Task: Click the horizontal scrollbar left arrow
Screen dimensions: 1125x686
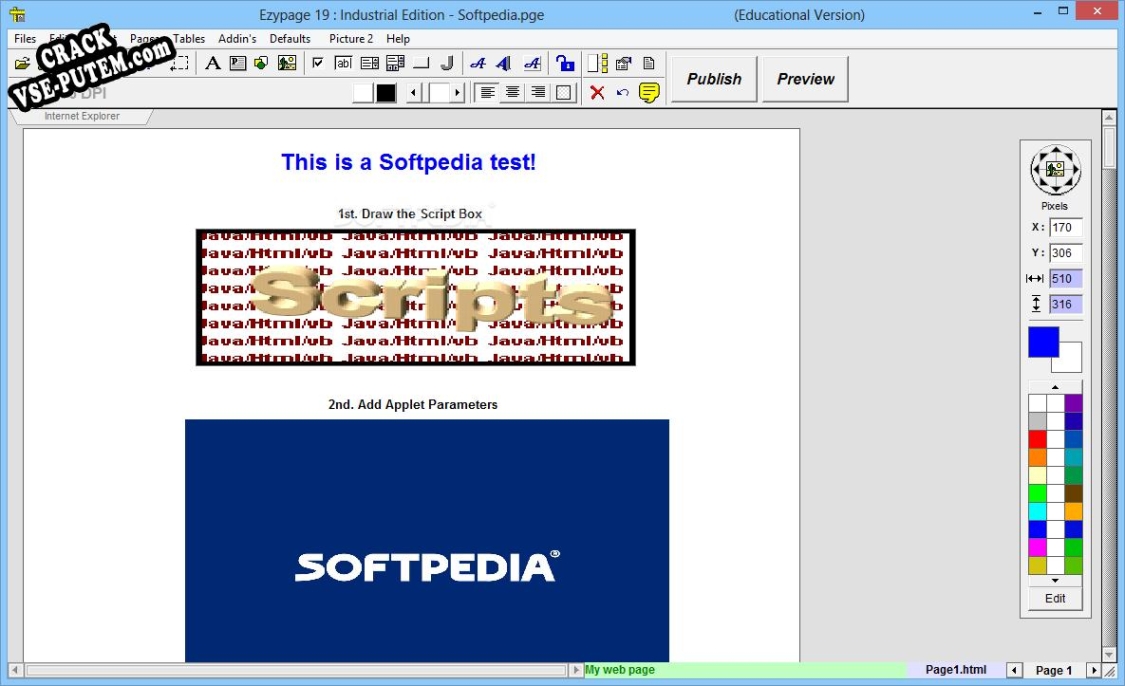Action: click(x=14, y=670)
